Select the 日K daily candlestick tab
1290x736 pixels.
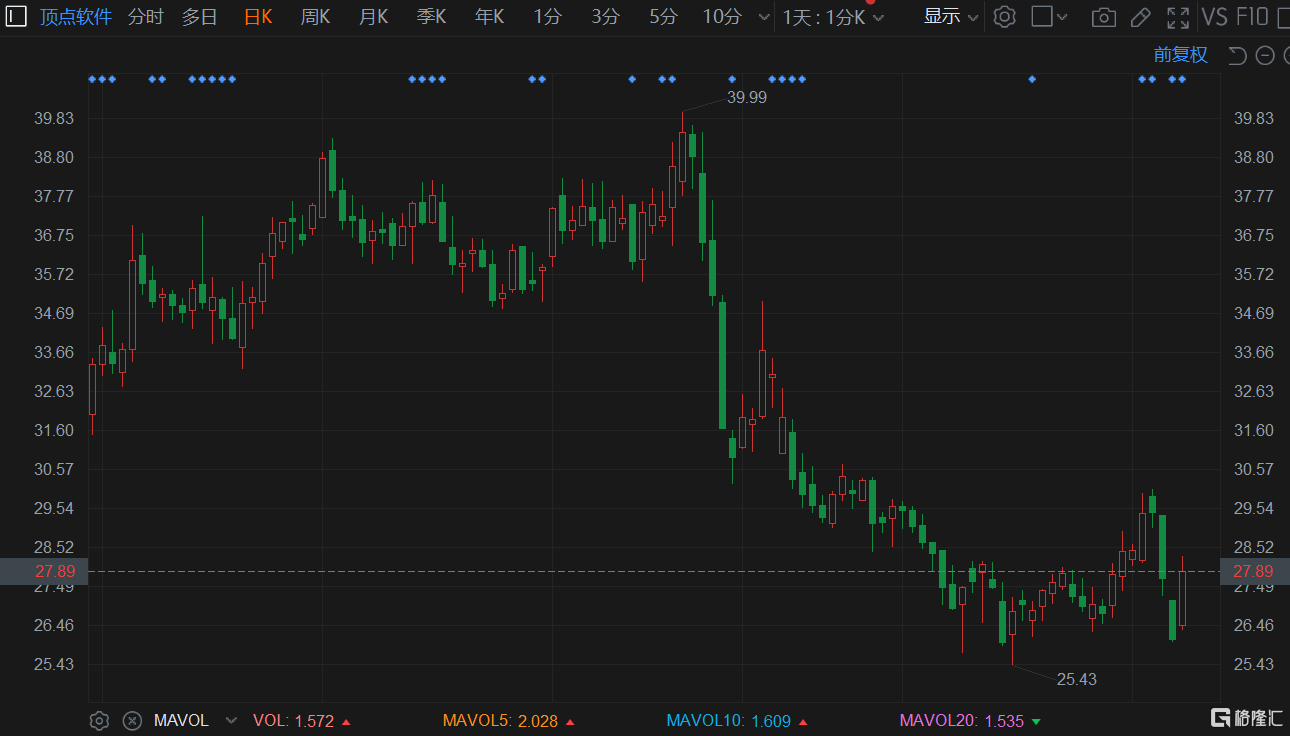click(258, 17)
